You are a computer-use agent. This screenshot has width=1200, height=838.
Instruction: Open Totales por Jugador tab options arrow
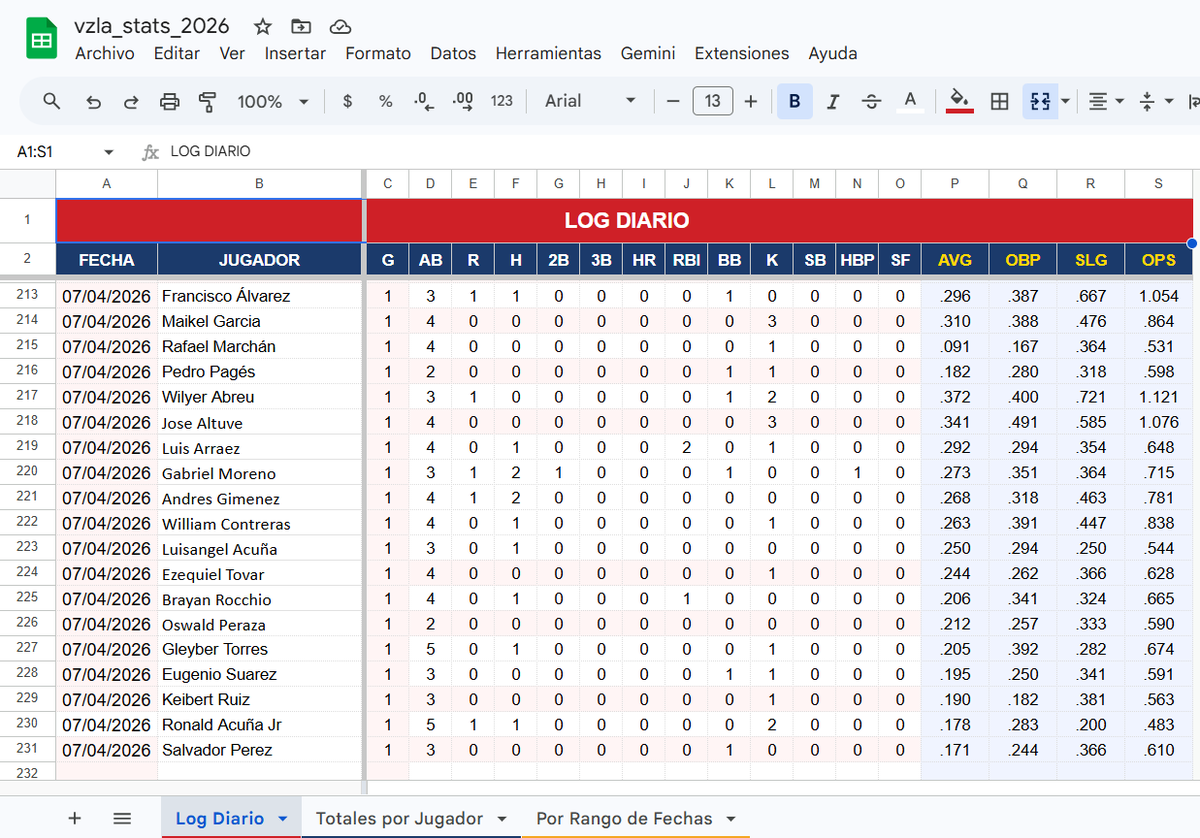point(501,819)
